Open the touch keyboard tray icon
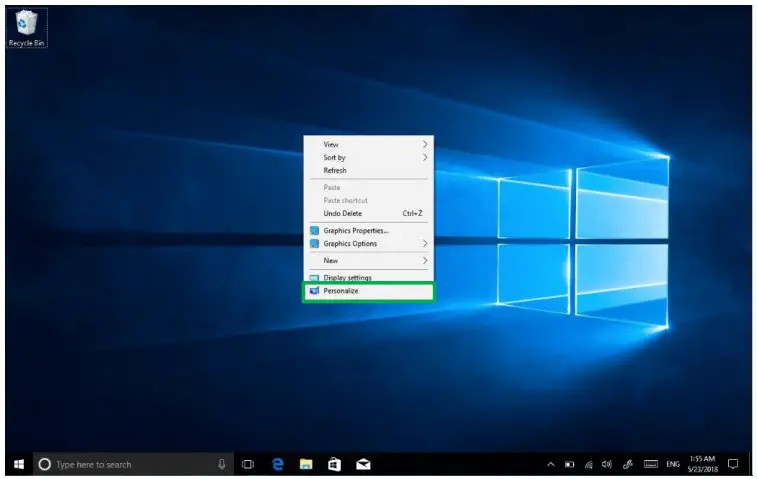Viewport: 757px width, 479px height. pyautogui.click(x=651, y=465)
